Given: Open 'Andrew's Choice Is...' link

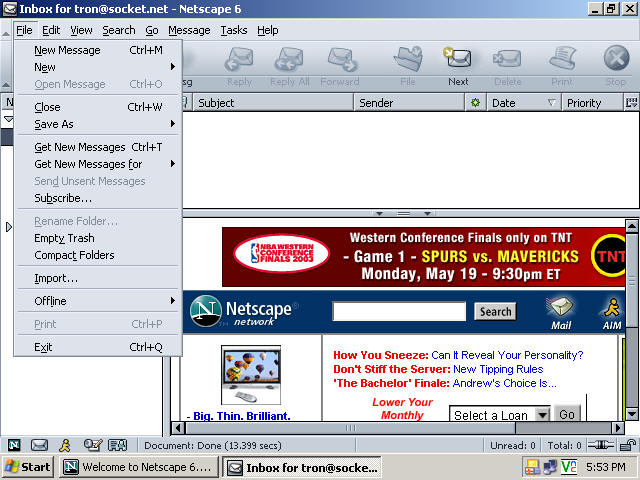Looking at the screenshot, I should tap(504, 383).
